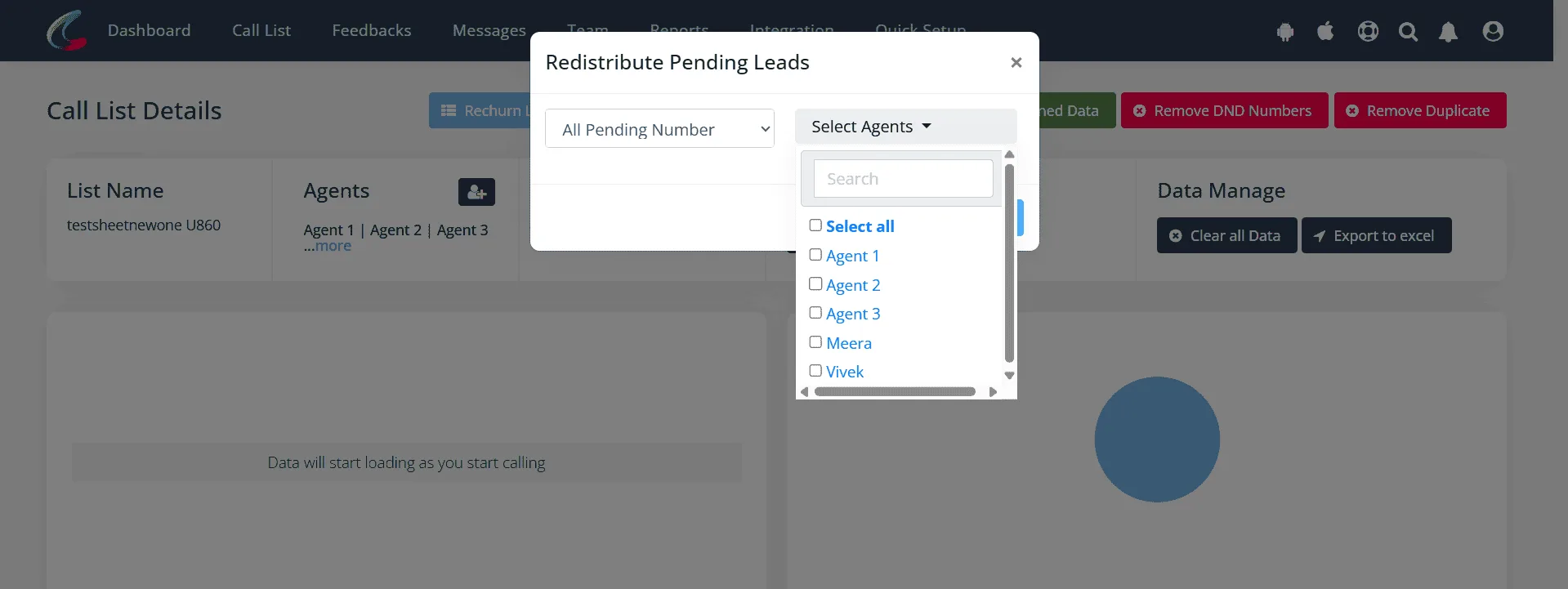Open the Android app icon
Screen dimensions: 1568x589
(x=1285, y=32)
